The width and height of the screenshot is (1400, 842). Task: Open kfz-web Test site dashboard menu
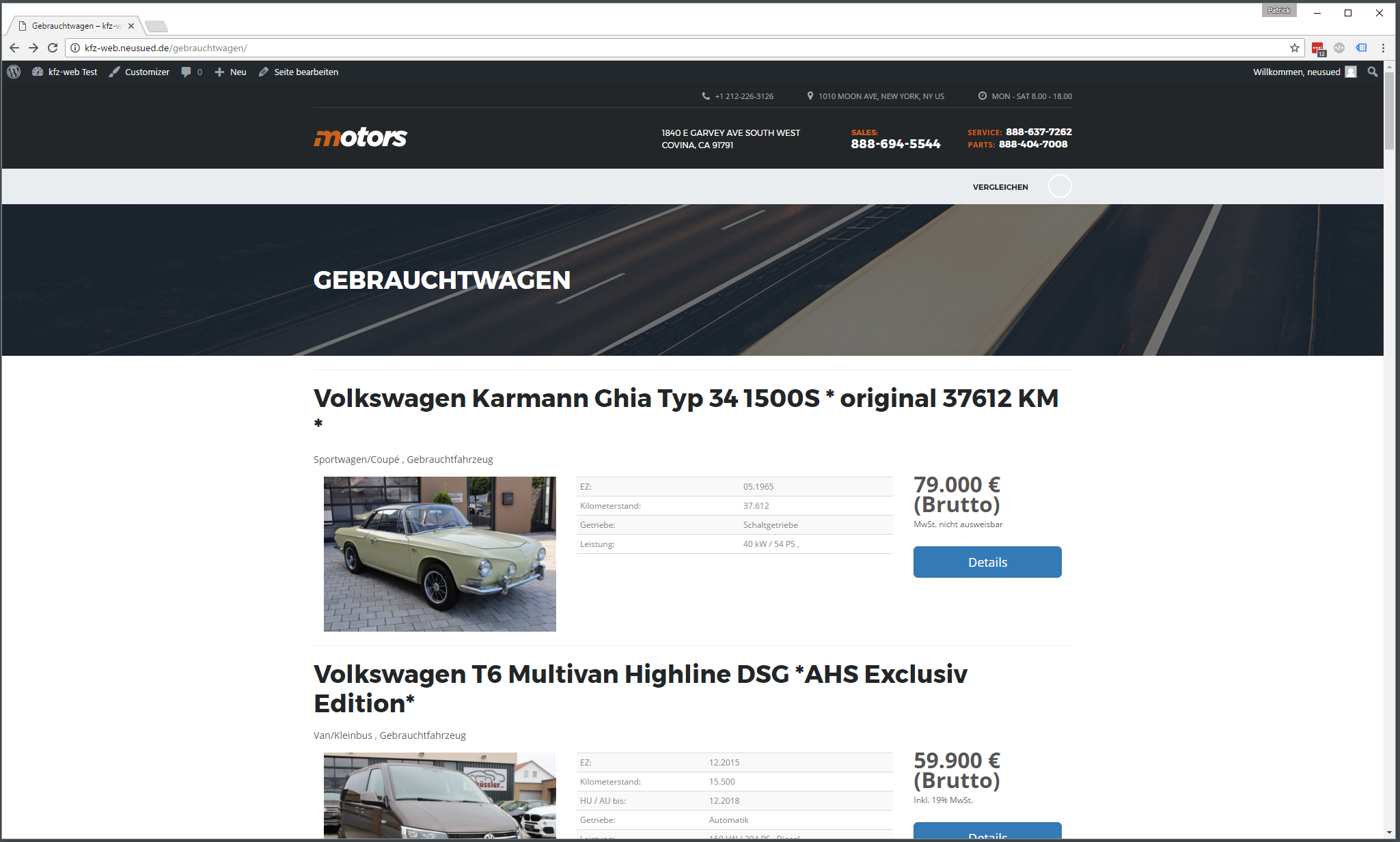pos(64,72)
